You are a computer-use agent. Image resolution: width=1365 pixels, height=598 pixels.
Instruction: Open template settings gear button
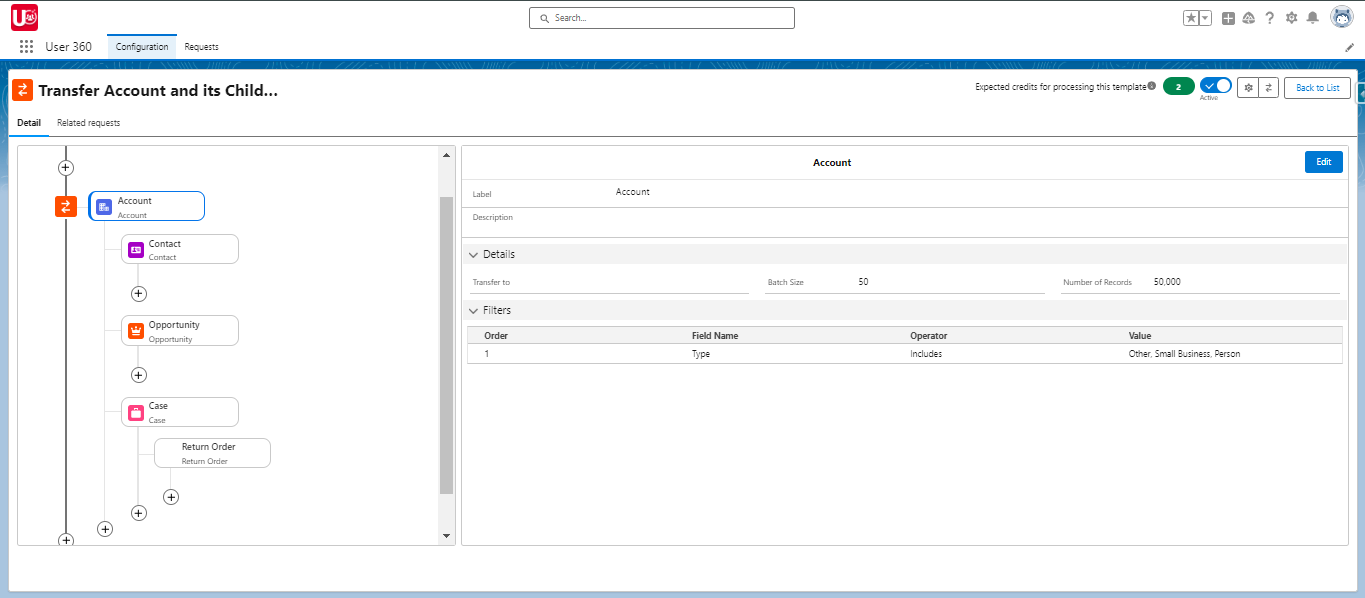click(x=1247, y=88)
